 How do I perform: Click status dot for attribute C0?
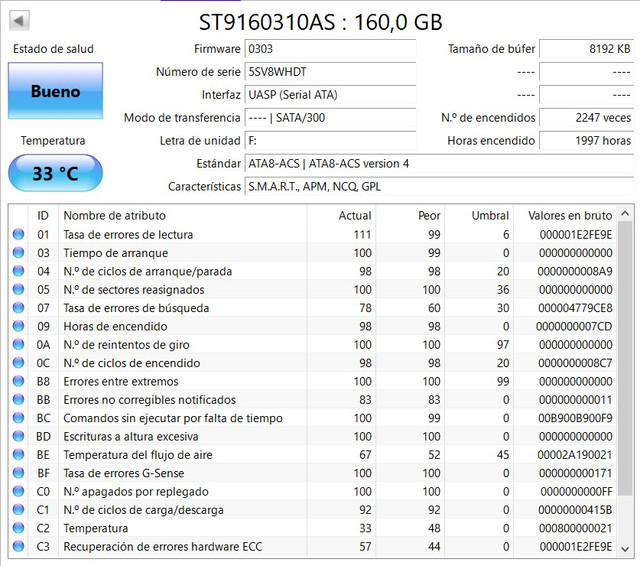pos(18,491)
